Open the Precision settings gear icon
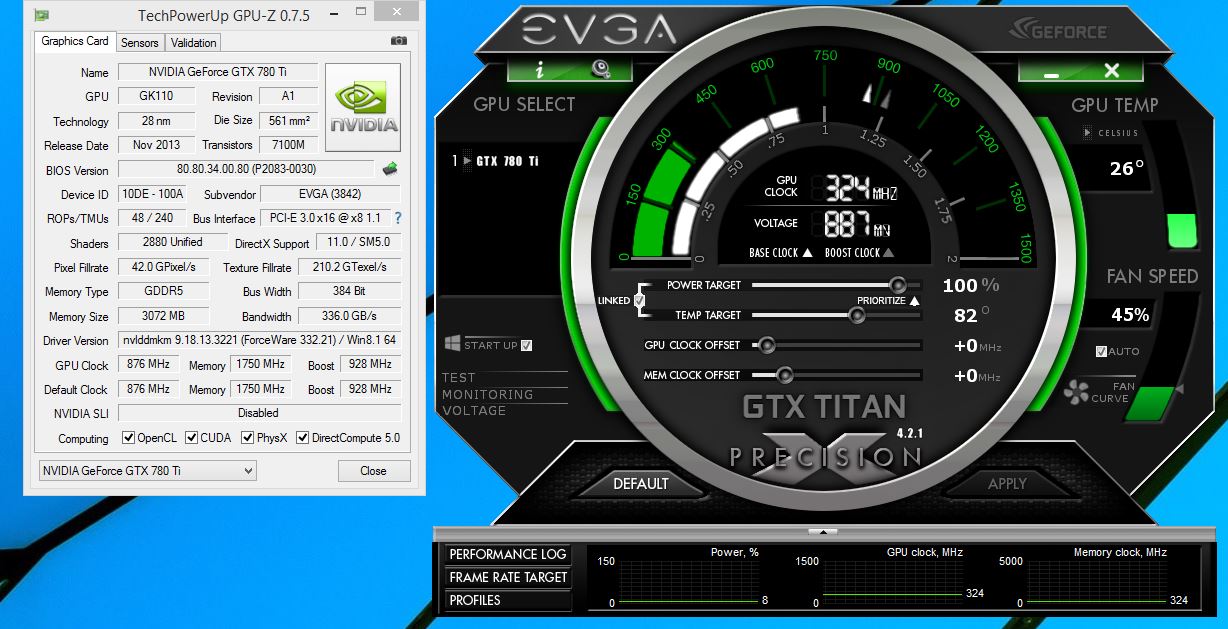1228x629 pixels. tap(600, 69)
